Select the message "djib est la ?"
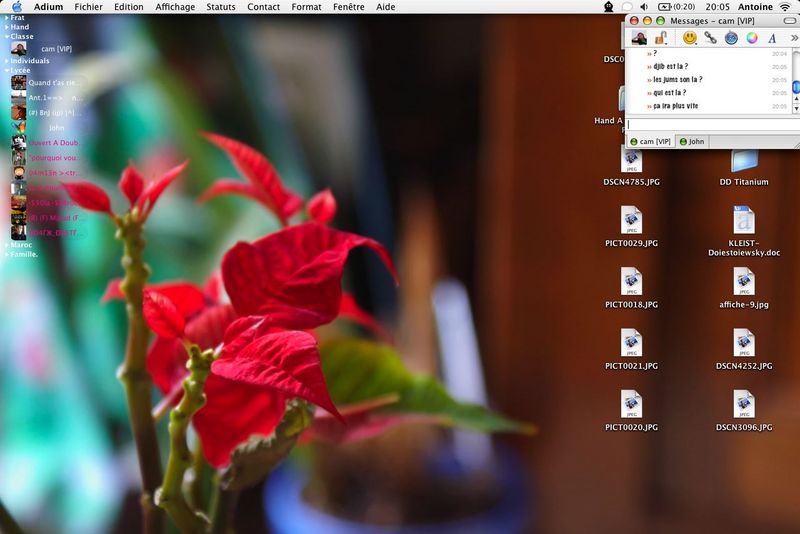Screen dimensions: 800x534 [x=670, y=66]
